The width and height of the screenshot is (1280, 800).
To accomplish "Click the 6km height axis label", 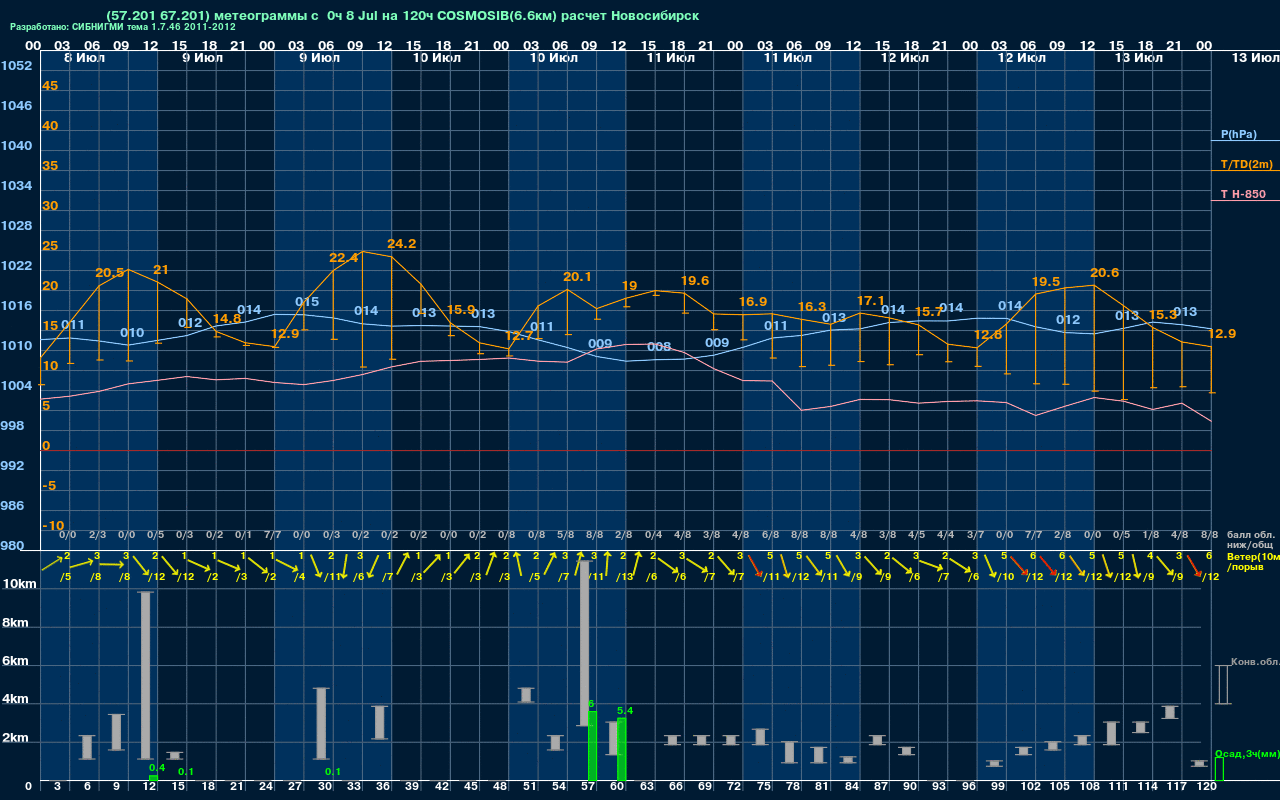I will point(16,661).
